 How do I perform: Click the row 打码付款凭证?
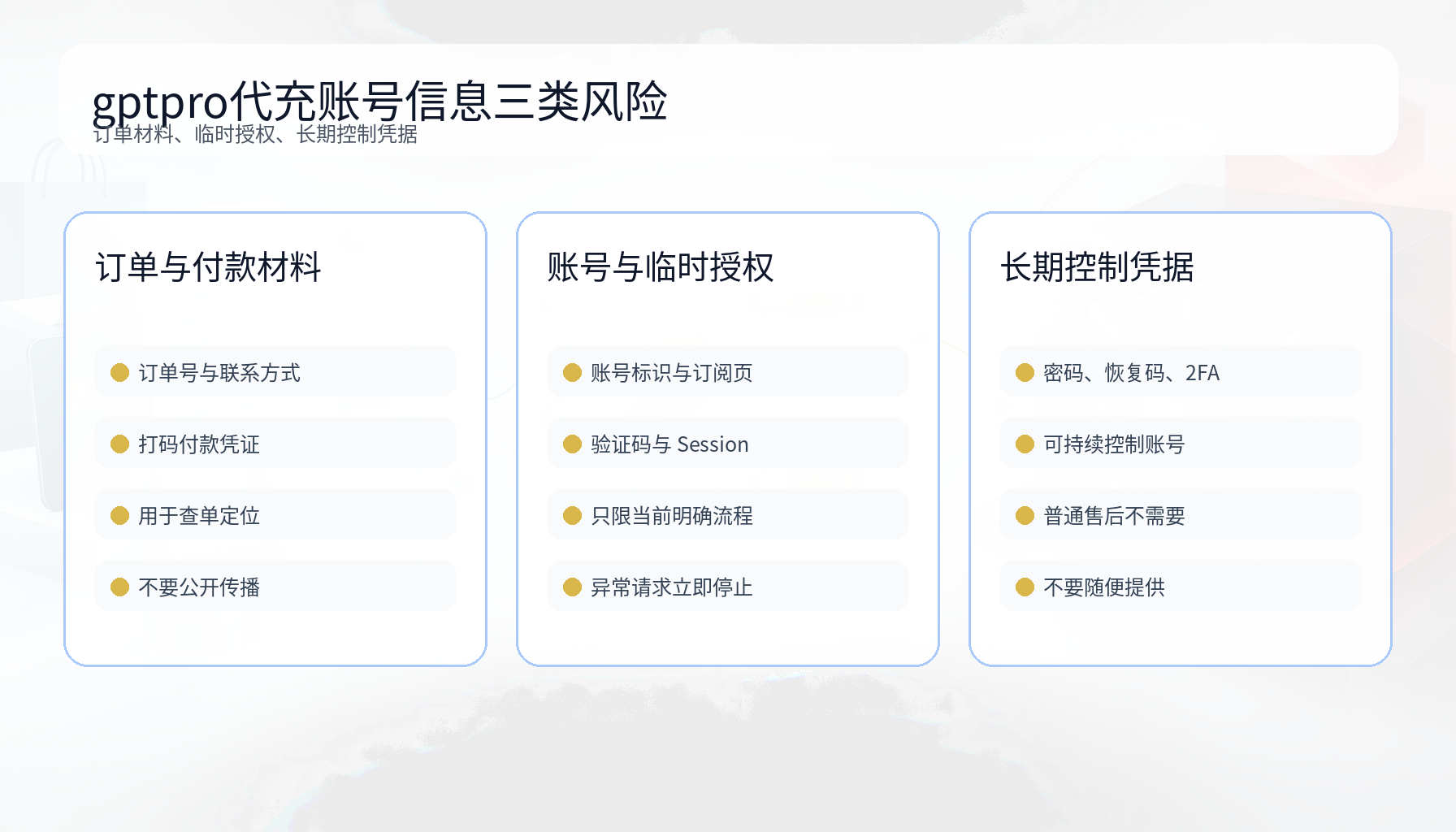[x=275, y=444]
